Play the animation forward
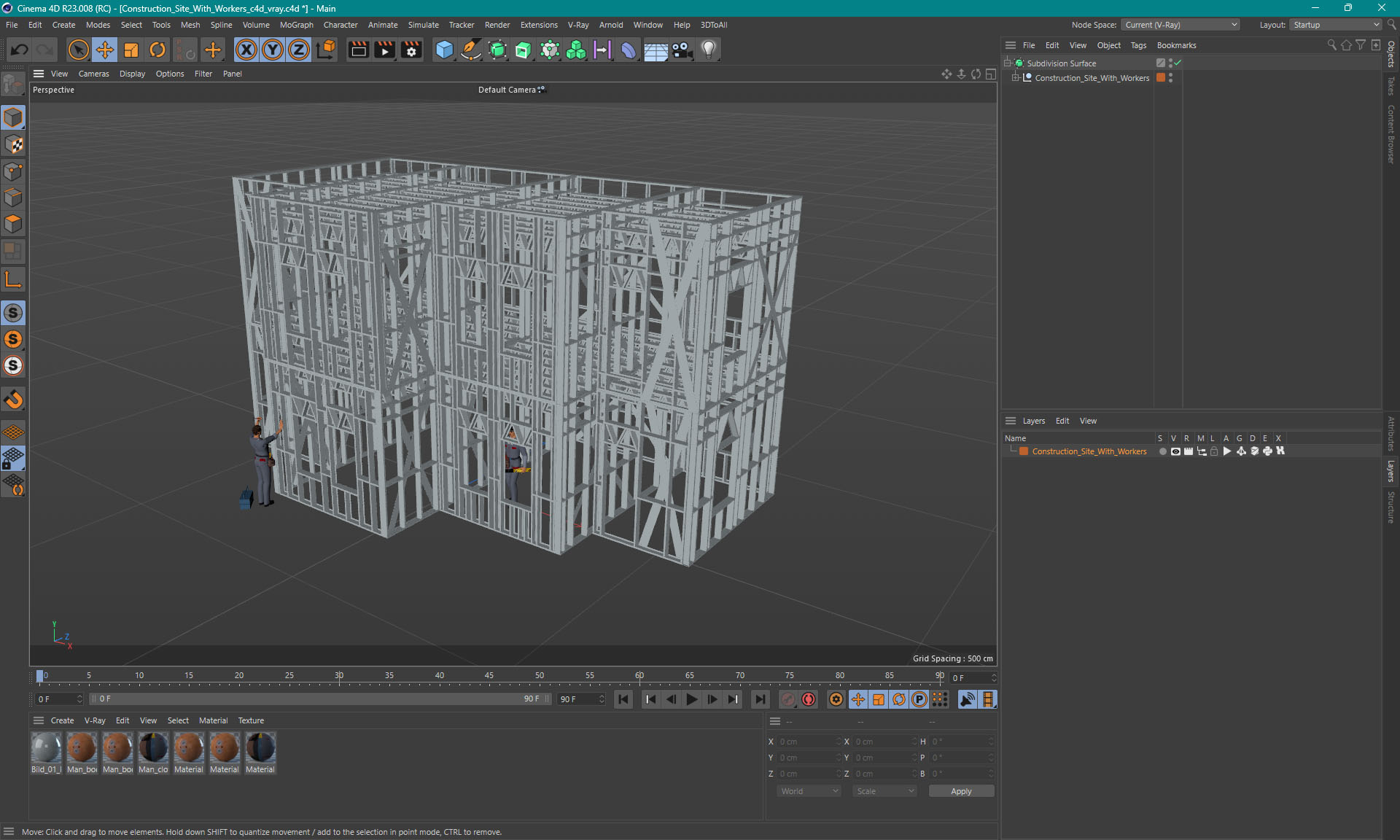The width and height of the screenshot is (1400, 840). click(x=691, y=699)
